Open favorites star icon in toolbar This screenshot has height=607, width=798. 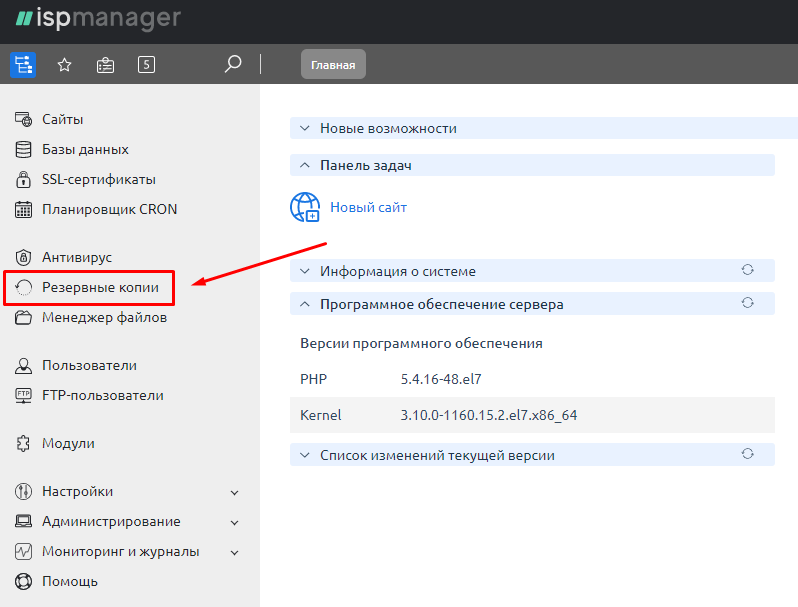pyautogui.click(x=64, y=65)
